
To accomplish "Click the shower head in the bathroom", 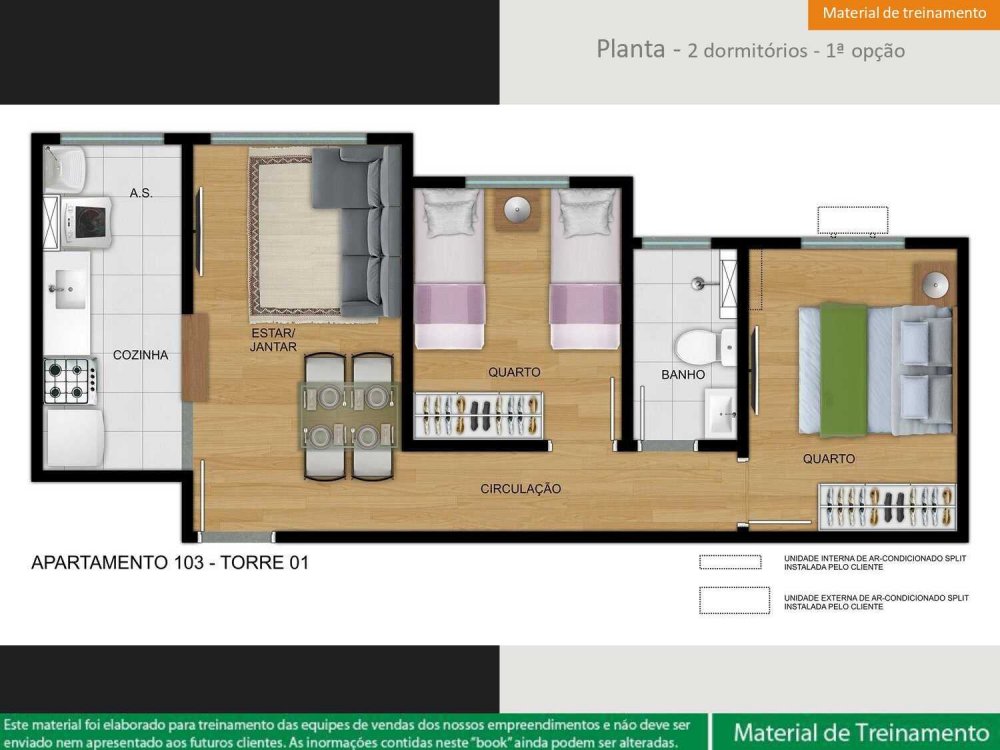I will pyautogui.click(x=699, y=283).
